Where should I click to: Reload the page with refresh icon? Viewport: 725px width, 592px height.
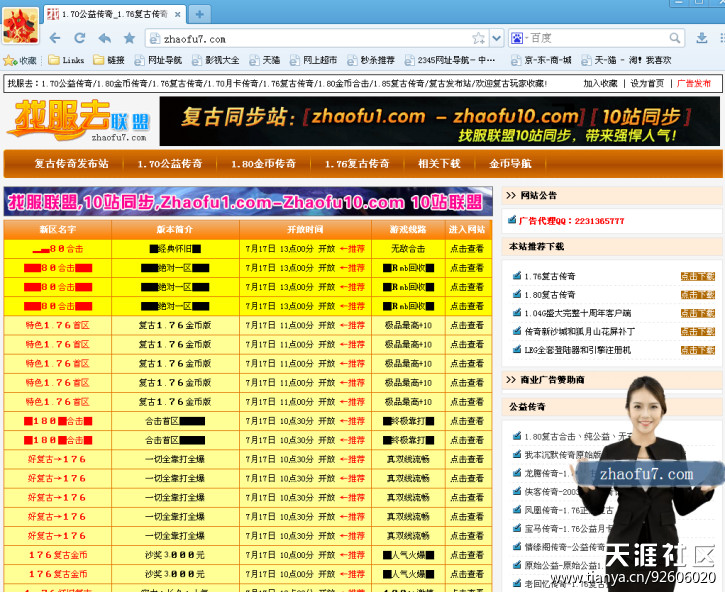coord(80,38)
